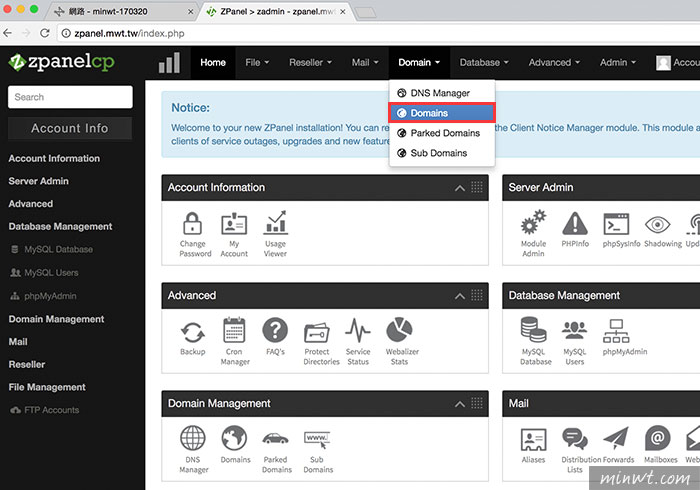
Task: Open FAQ's question mark icon
Action: 275,331
